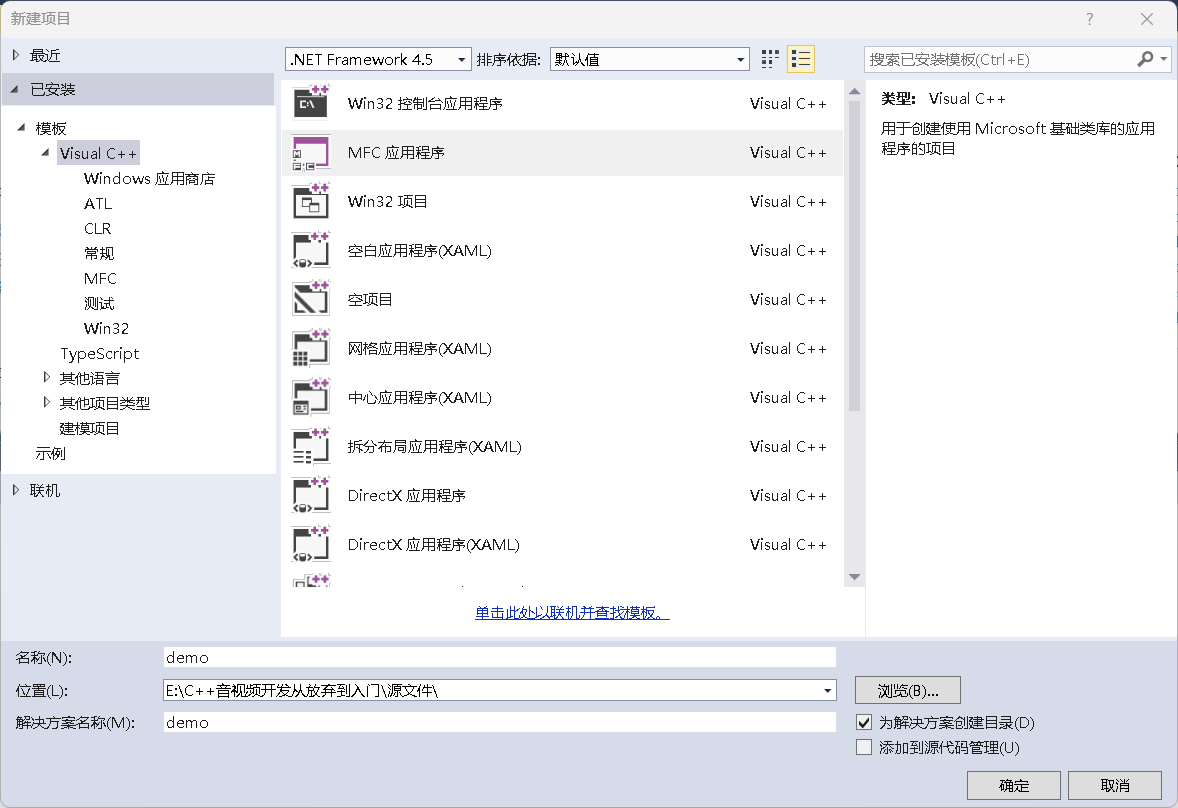1178x808 pixels.
Task: Click the MFC 应用程序 template icon
Action: 311,152
